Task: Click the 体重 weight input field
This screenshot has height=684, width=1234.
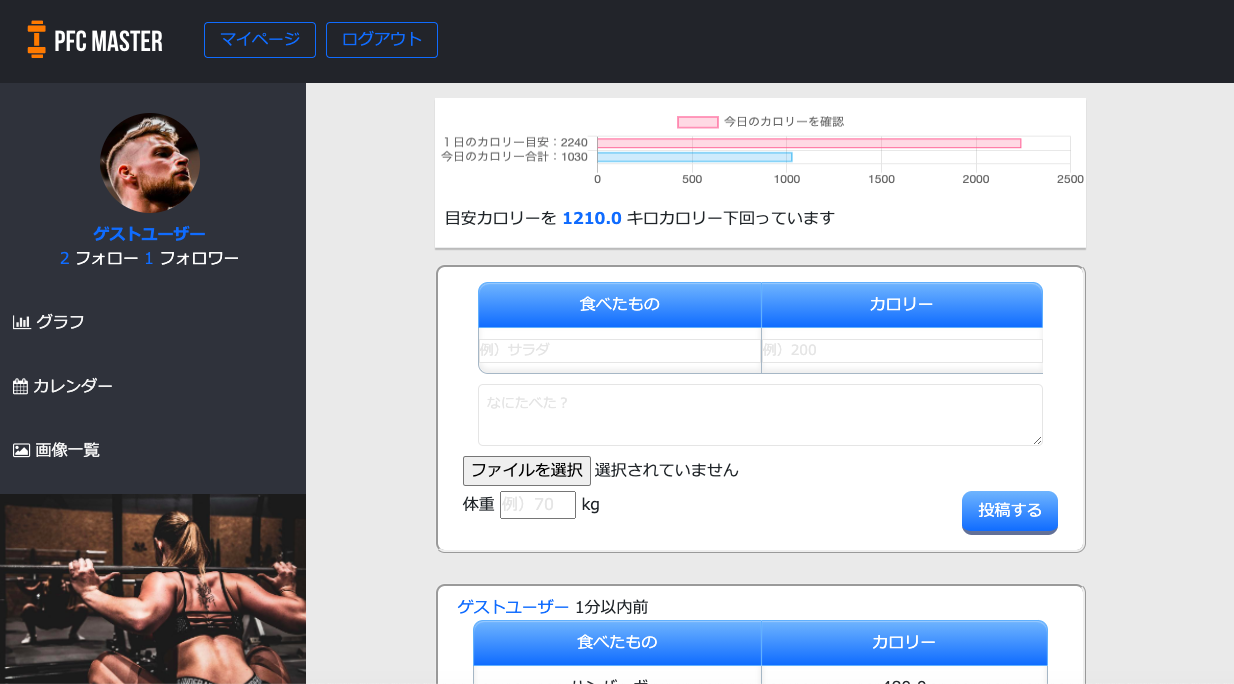Action: point(537,504)
